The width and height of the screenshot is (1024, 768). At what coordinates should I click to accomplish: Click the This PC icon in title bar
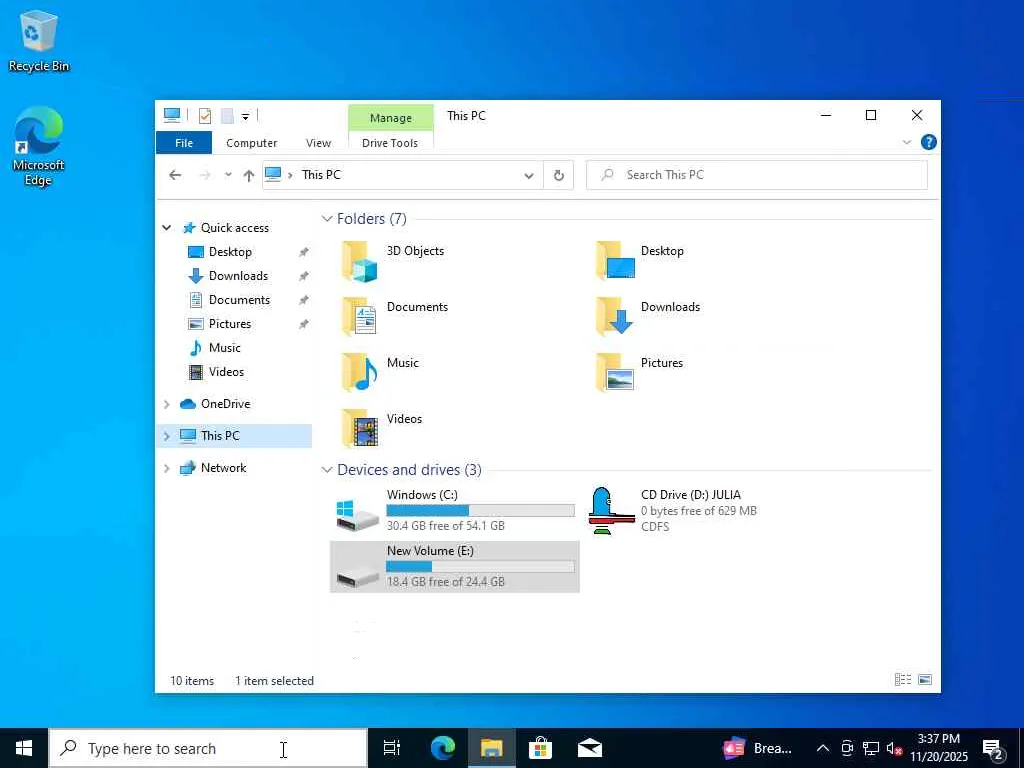(x=172, y=116)
